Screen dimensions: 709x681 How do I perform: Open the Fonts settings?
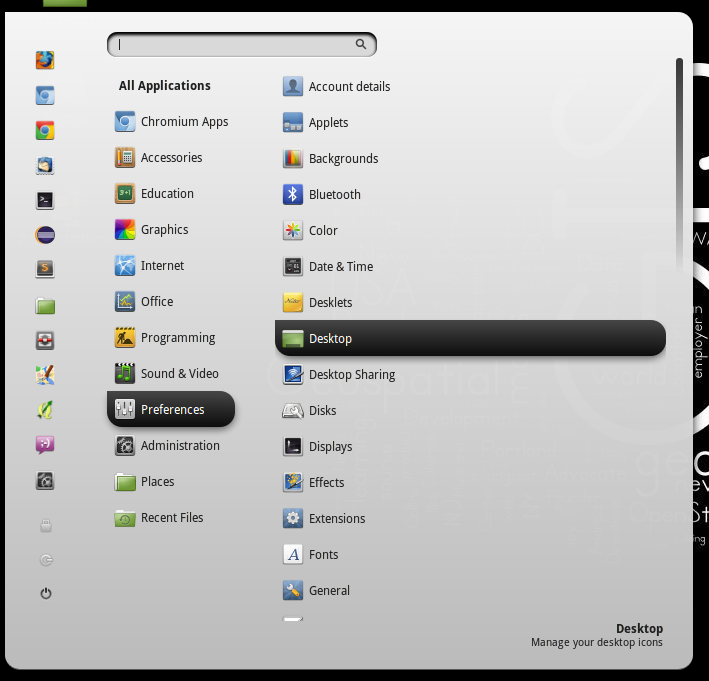tap(470, 554)
